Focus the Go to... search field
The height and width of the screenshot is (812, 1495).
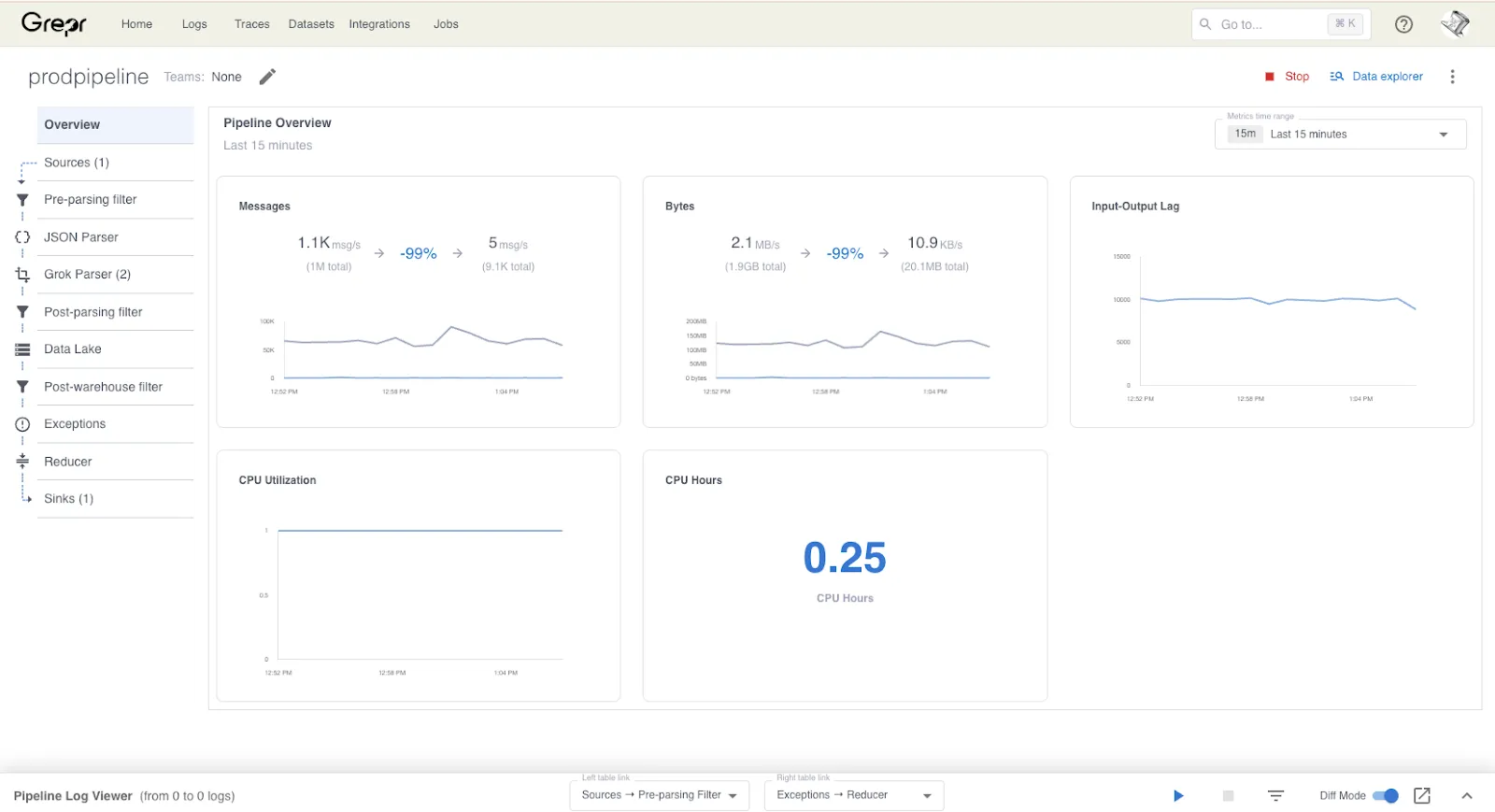pyautogui.click(x=1281, y=24)
